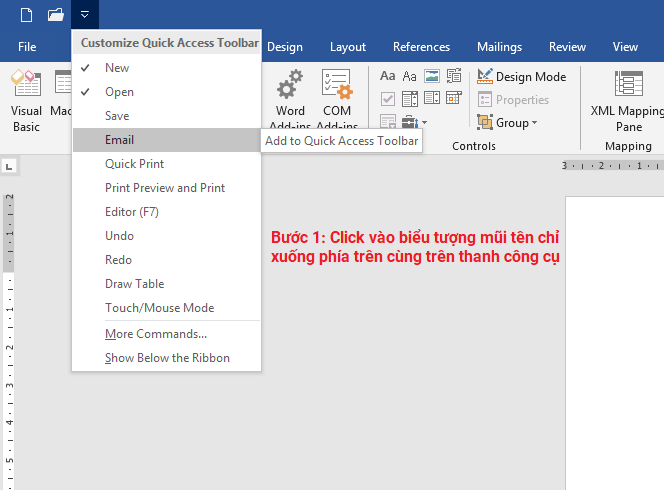Select Touch/Mouse Mode menu entry
Image resolution: width=664 pixels, height=490 pixels.
166,308
